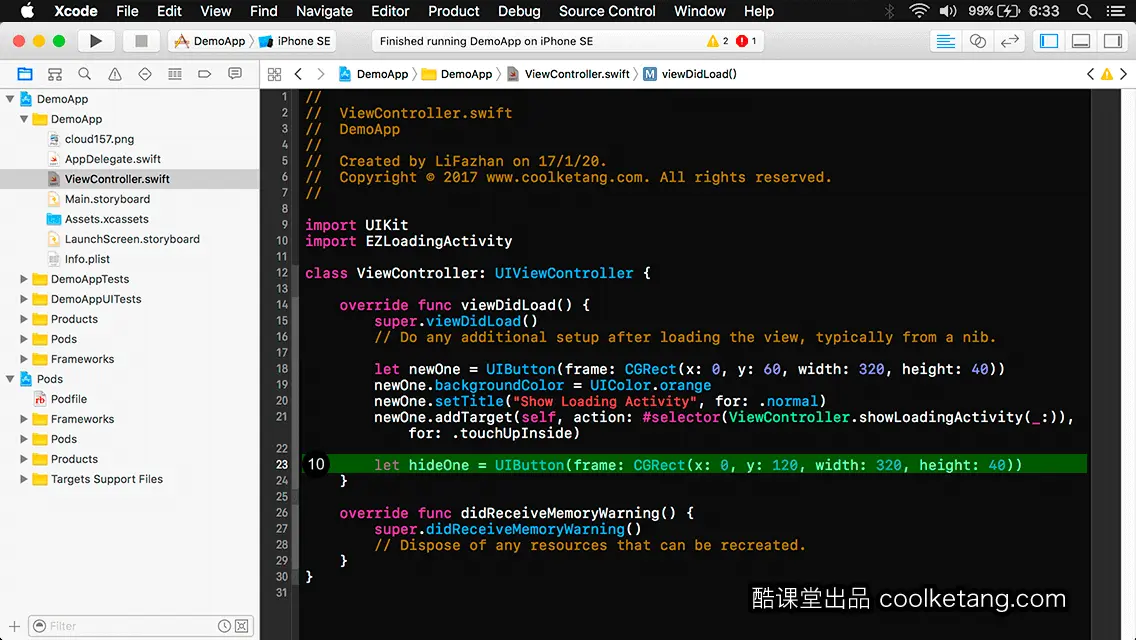Switch to the Version editor
Viewport: 1136px width, 640px height.
click(x=1009, y=41)
